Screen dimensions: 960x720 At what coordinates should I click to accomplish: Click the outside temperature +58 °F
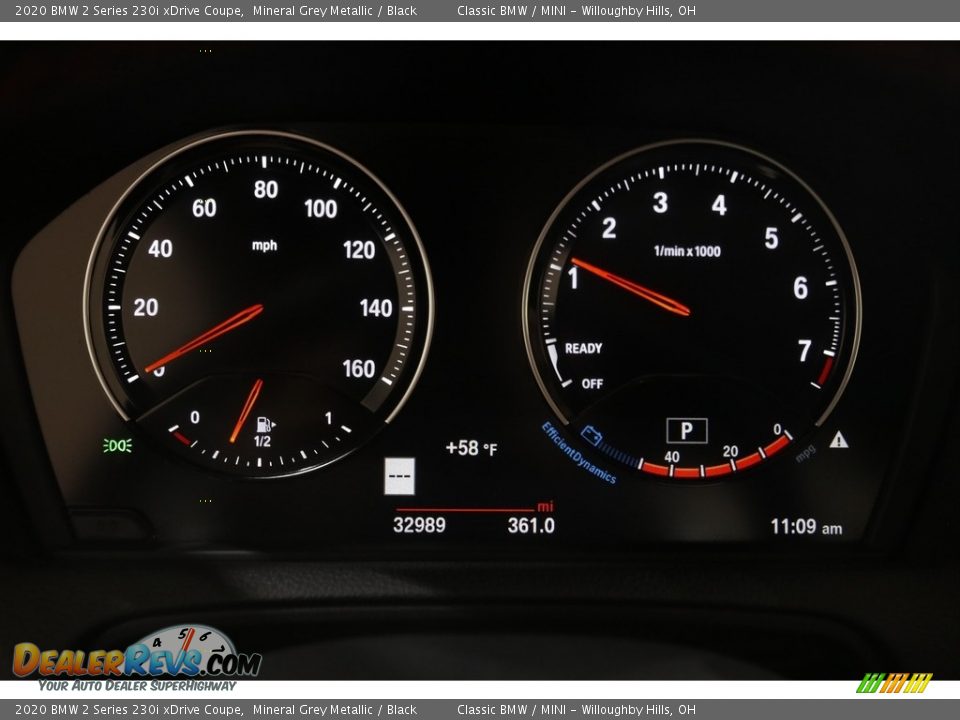tap(471, 448)
